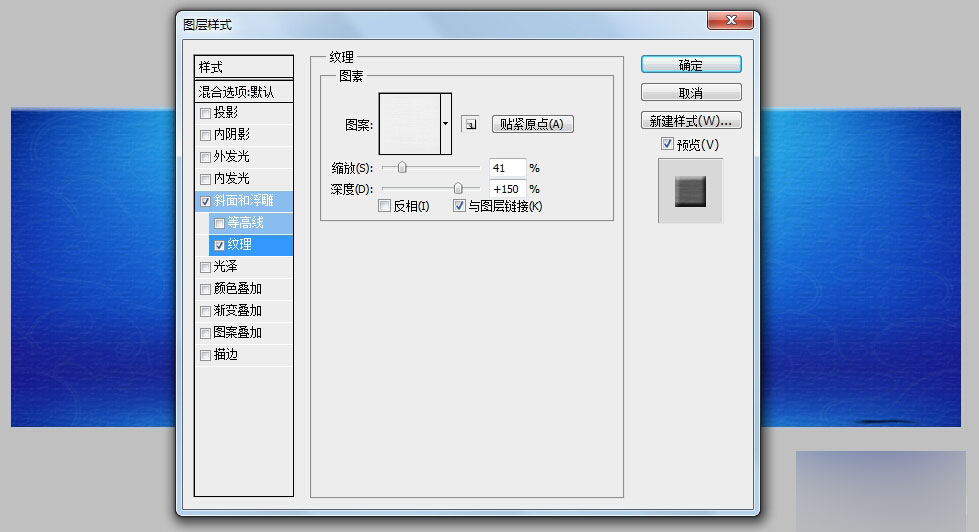The image size is (979, 532).
Task: Click the style preview thumbnail
Action: [x=690, y=190]
